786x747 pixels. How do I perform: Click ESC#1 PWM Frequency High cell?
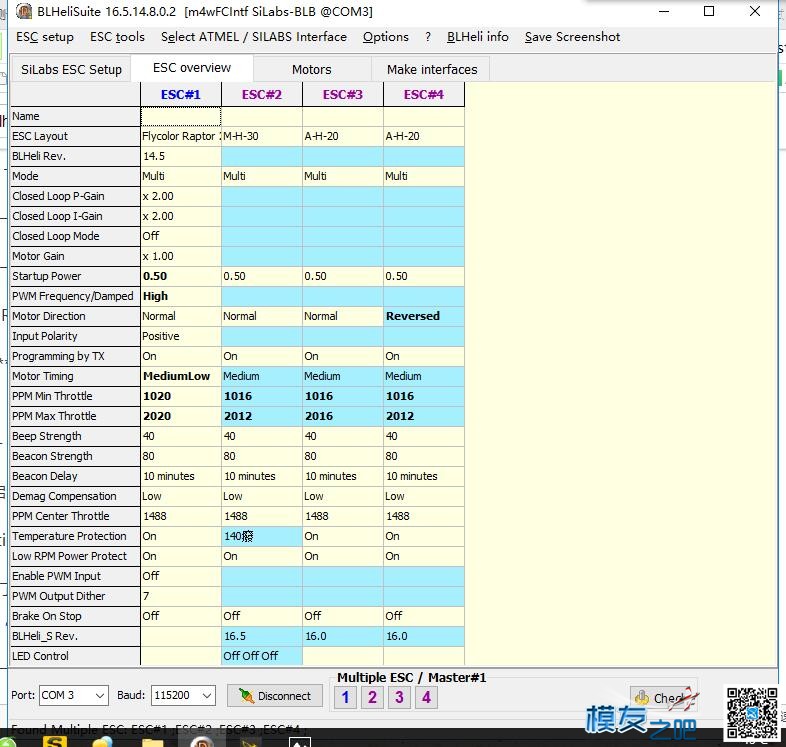181,296
